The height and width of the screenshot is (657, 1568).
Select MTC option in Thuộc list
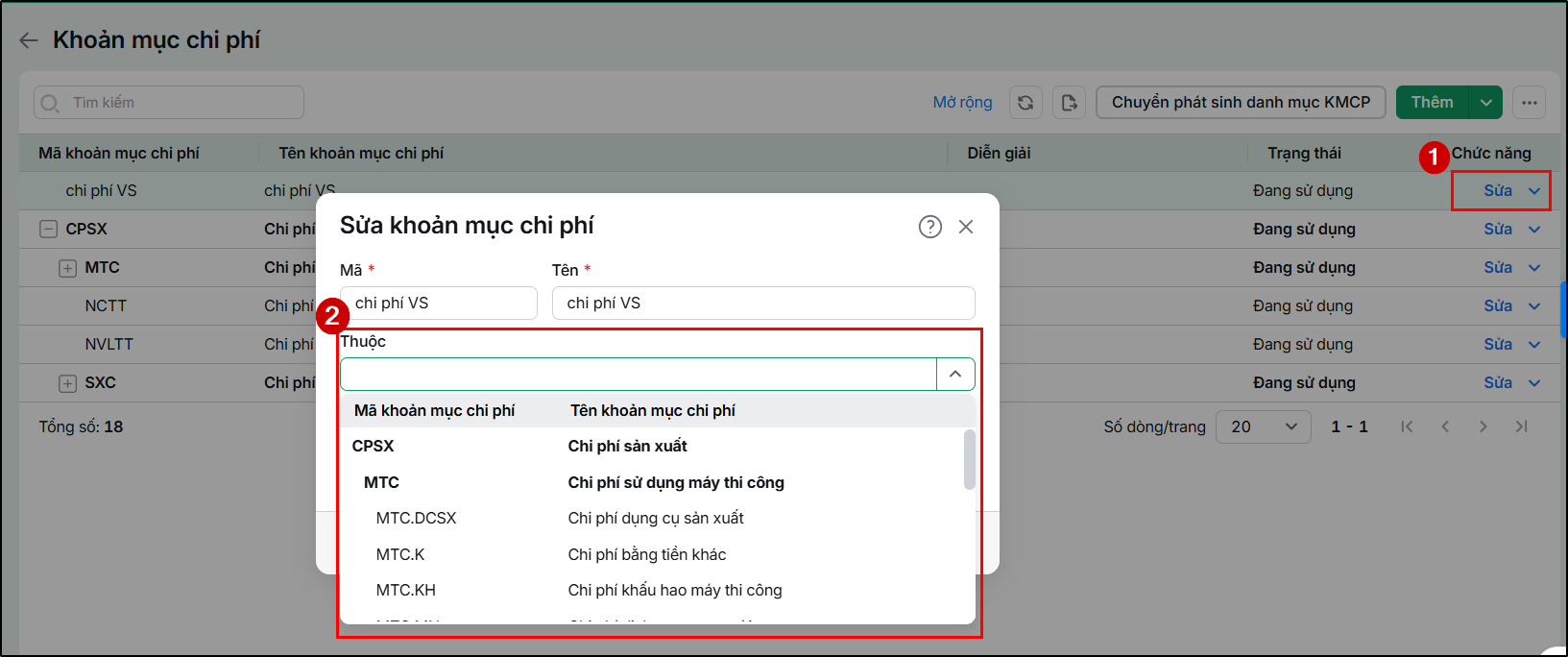[653, 482]
